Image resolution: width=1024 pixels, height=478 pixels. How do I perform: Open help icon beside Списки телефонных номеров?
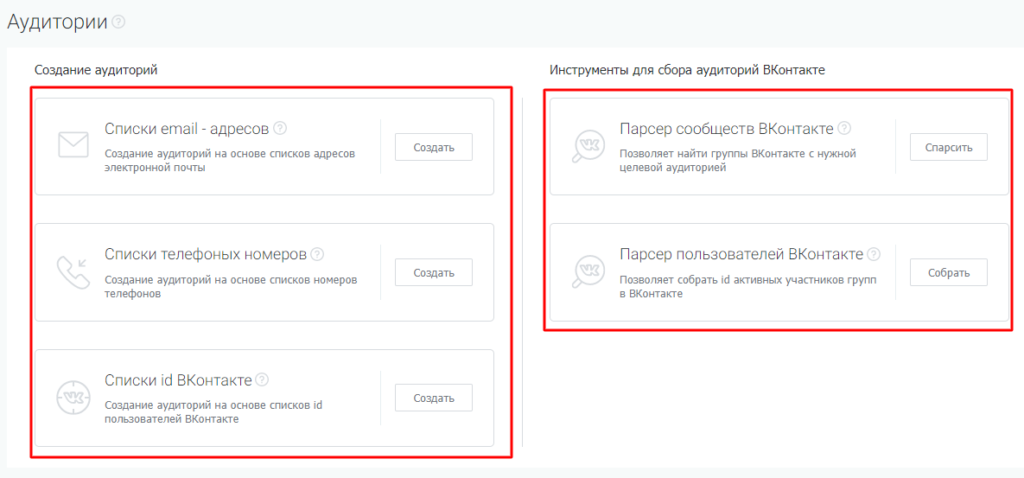point(317,254)
